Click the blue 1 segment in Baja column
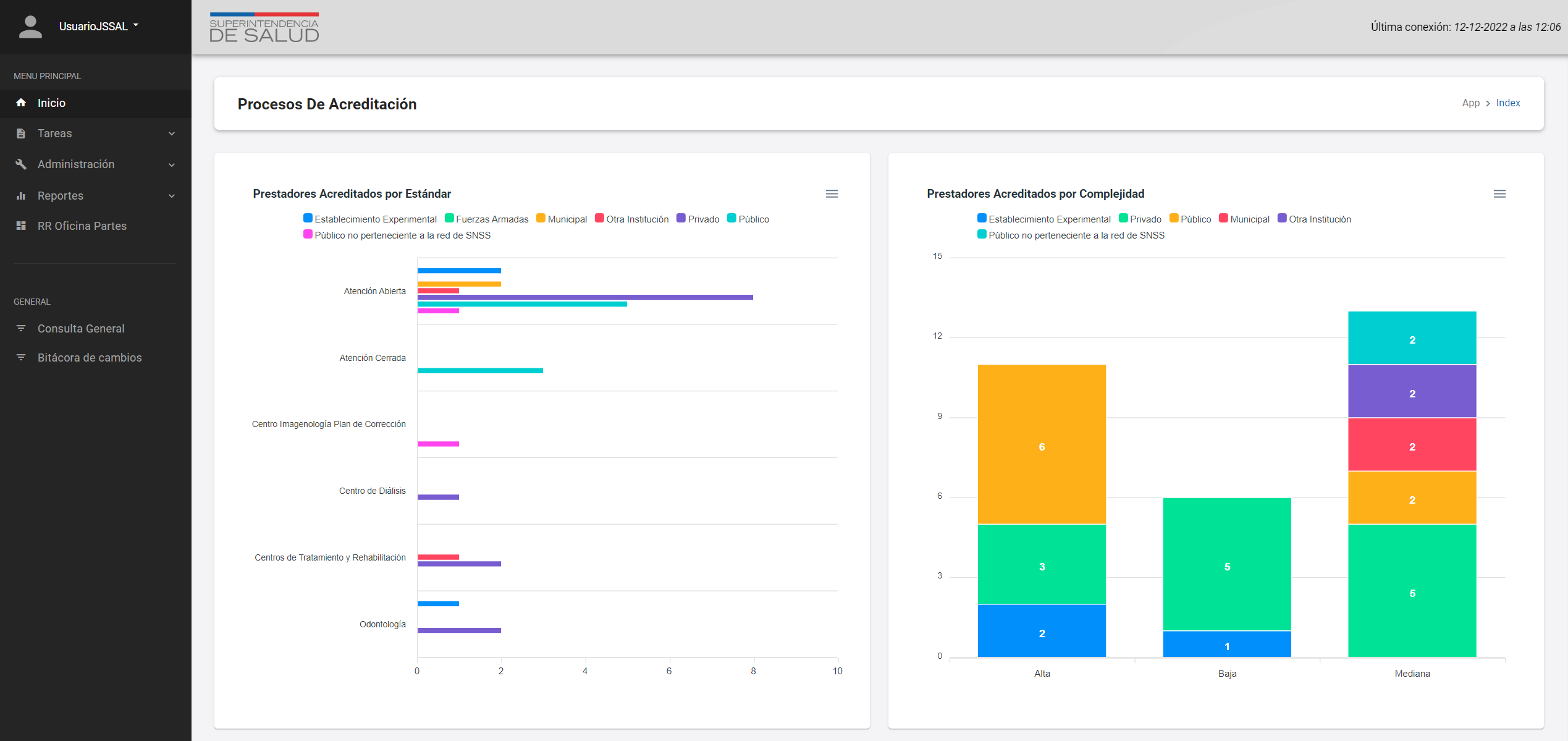Viewport: 1568px width, 741px height. tap(1227, 644)
